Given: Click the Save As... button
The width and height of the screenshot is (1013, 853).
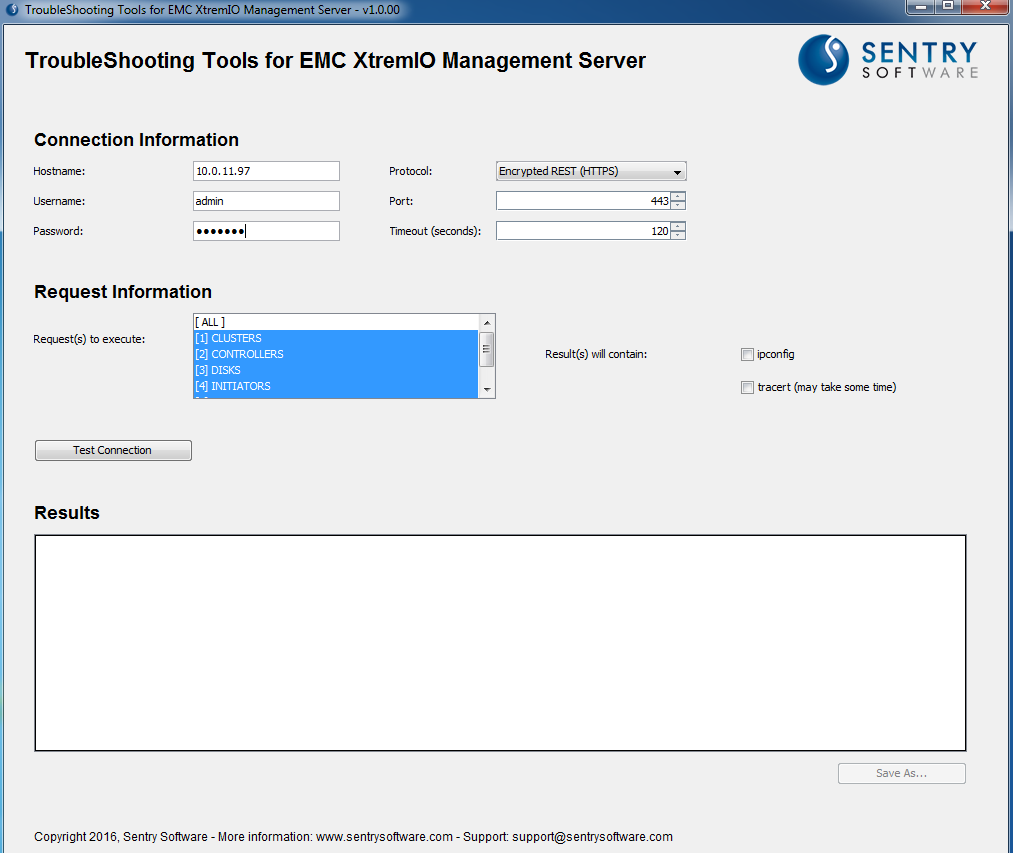Looking at the screenshot, I should click(x=901, y=773).
